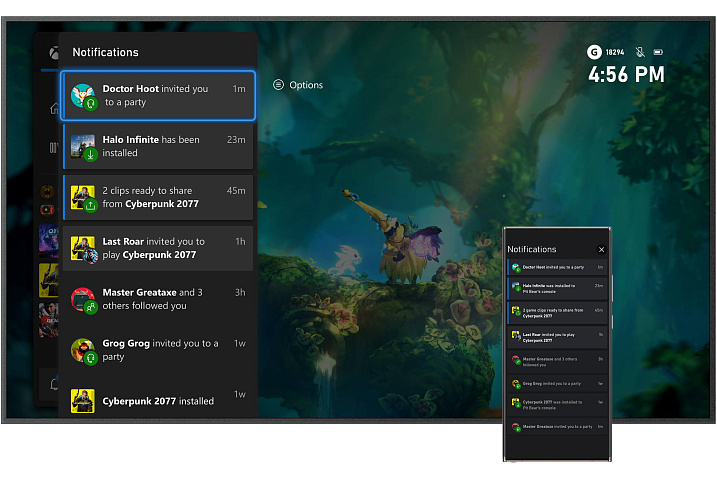Screen dimensions: 717x478
Task: Open the phone's Grog Grog party invite
Action: coord(557,383)
